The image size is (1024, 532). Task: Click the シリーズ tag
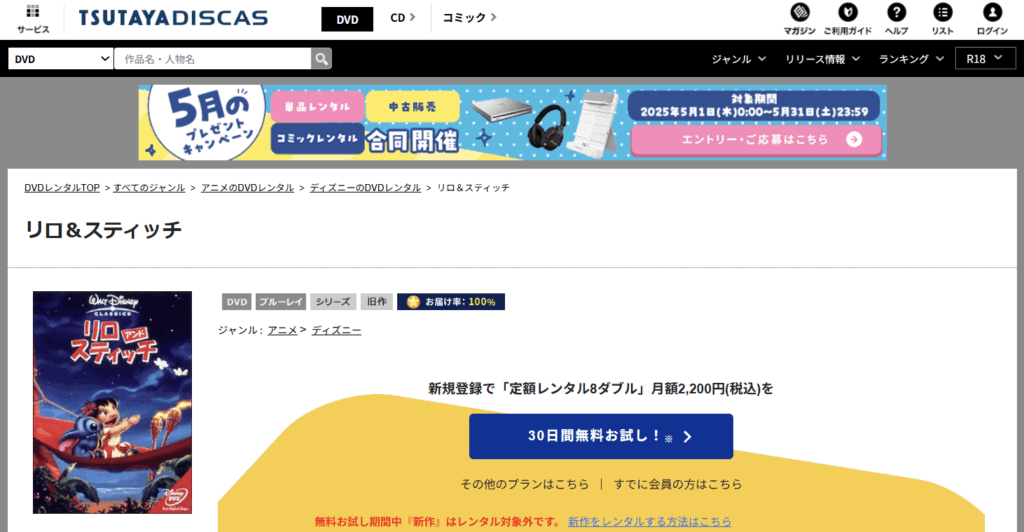[x=333, y=302]
